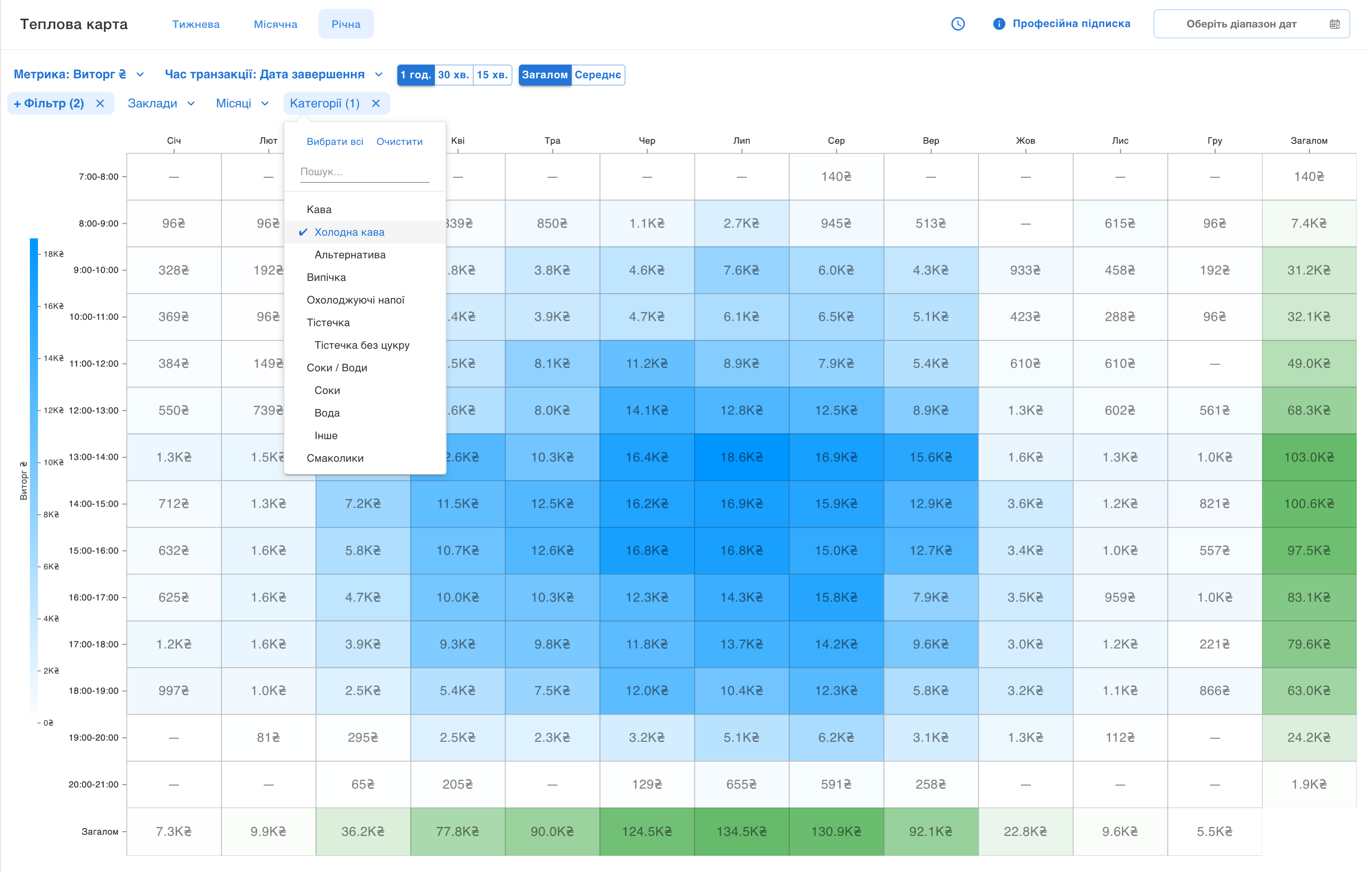Toggle the 30 хв. interval

453,75
